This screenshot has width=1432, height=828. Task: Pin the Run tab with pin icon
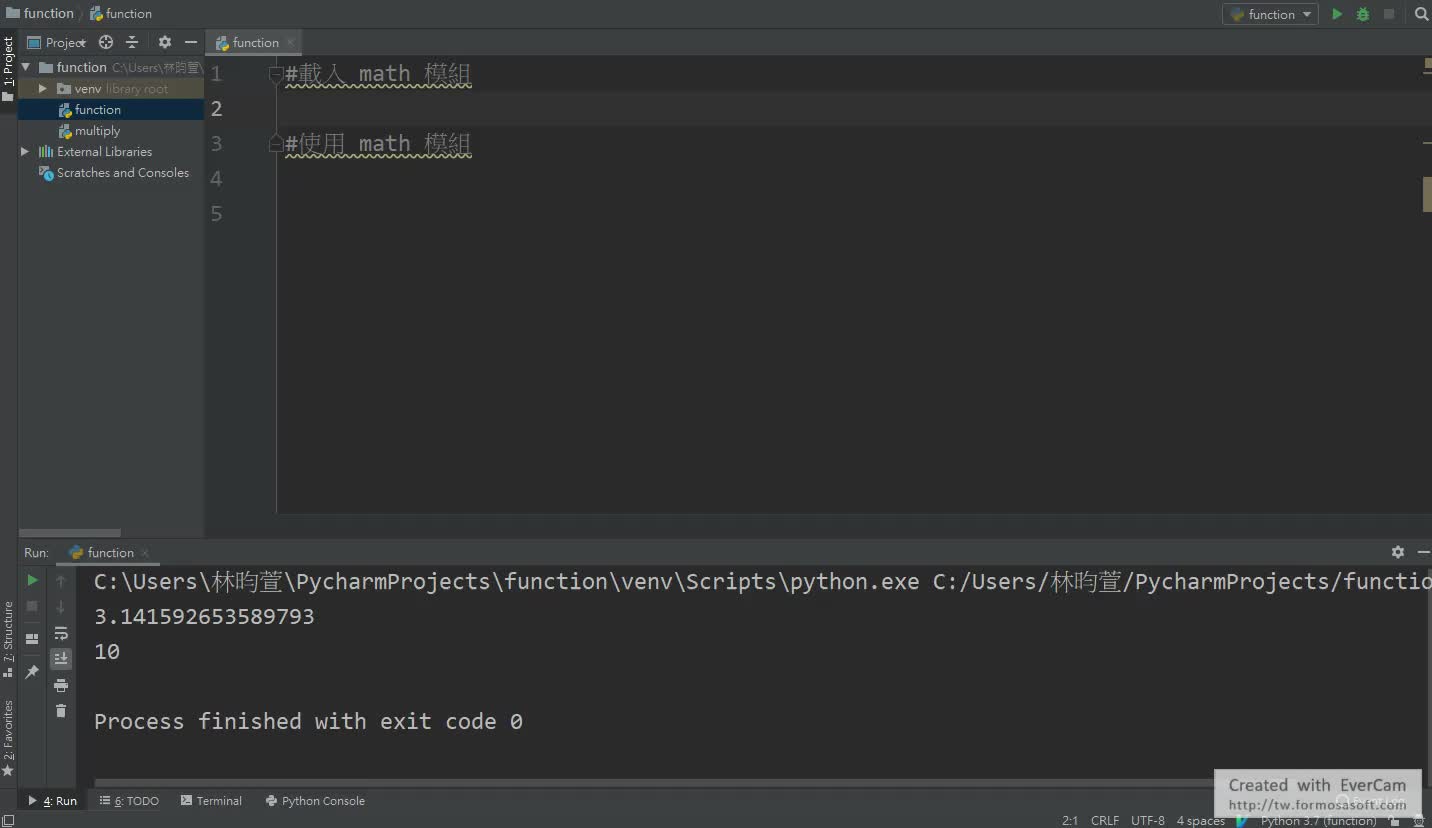pyautogui.click(x=32, y=672)
